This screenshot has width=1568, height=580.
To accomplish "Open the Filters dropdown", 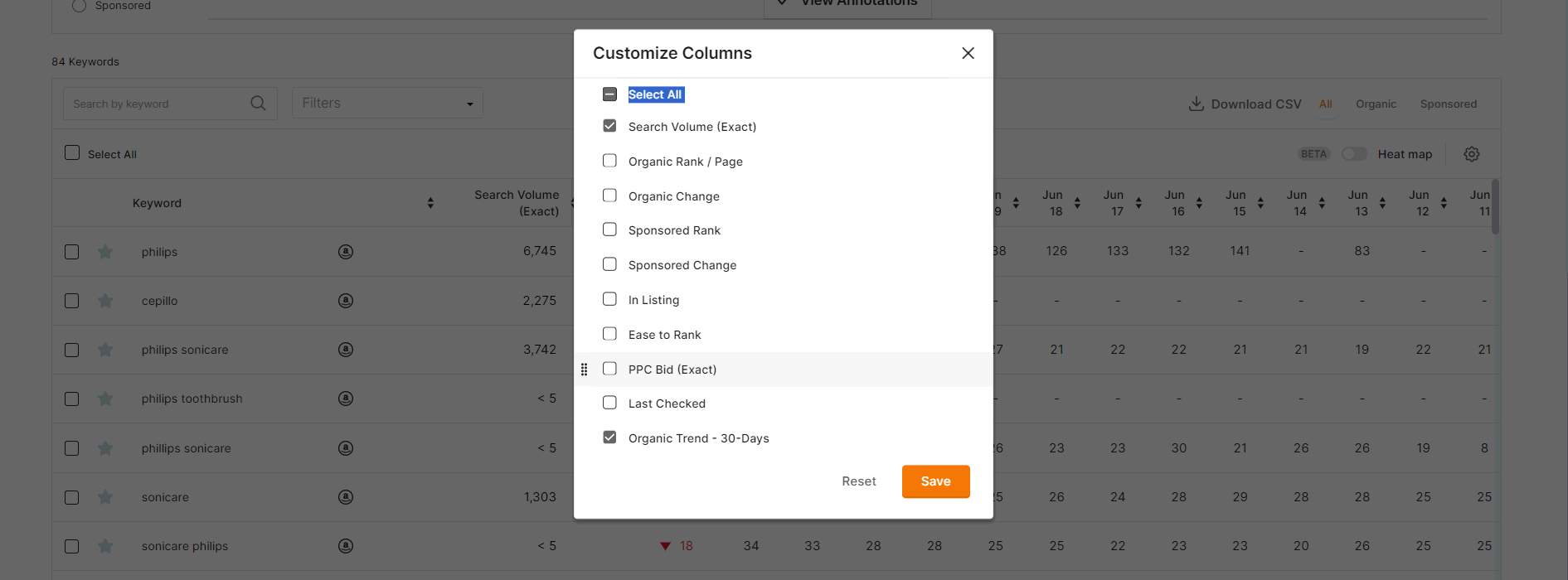I will (387, 104).
